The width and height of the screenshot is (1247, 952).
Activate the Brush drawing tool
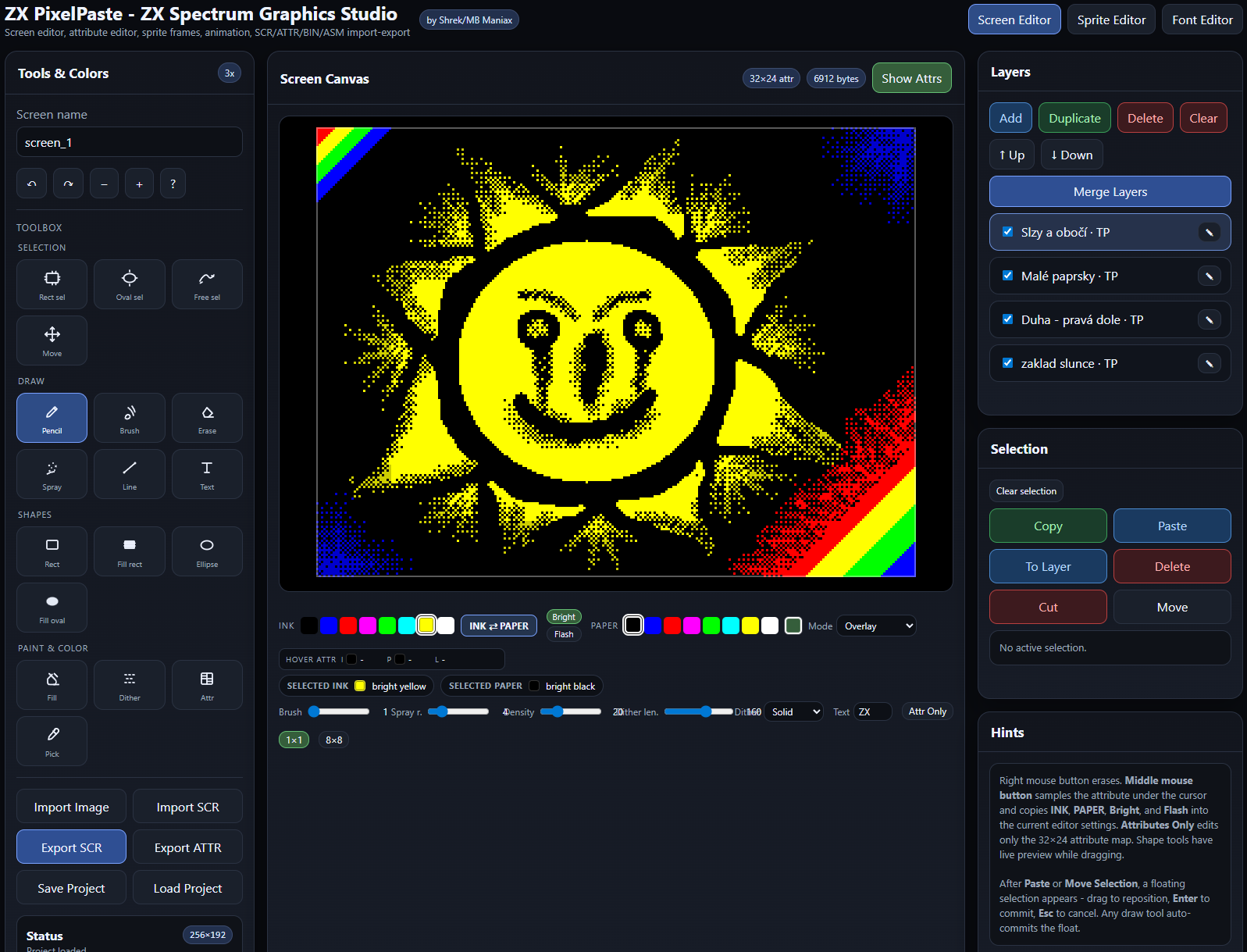click(130, 418)
